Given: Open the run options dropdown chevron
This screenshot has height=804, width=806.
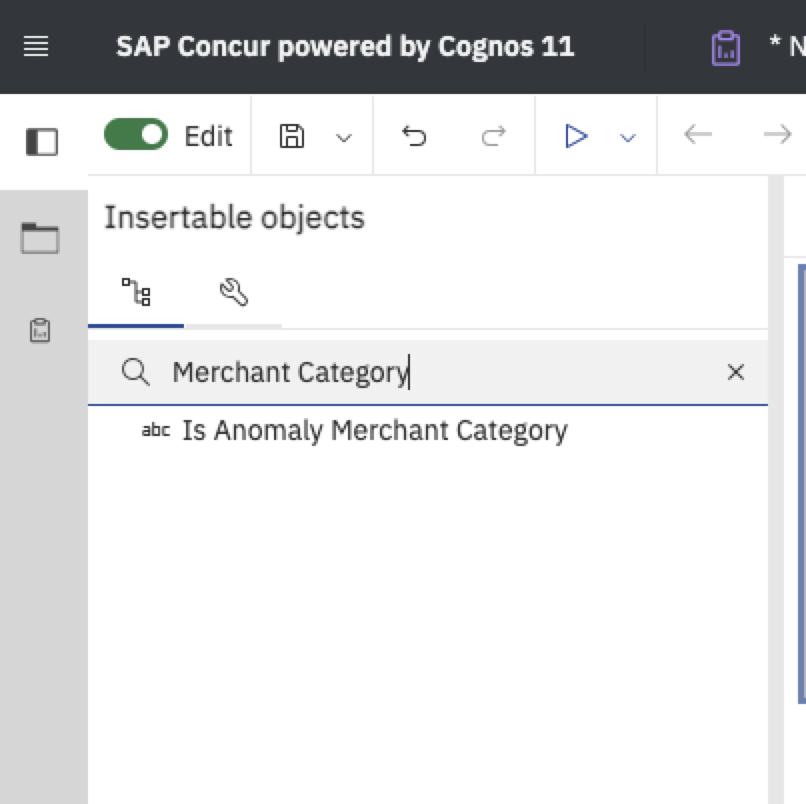Looking at the screenshot, I should coord(628,138).
